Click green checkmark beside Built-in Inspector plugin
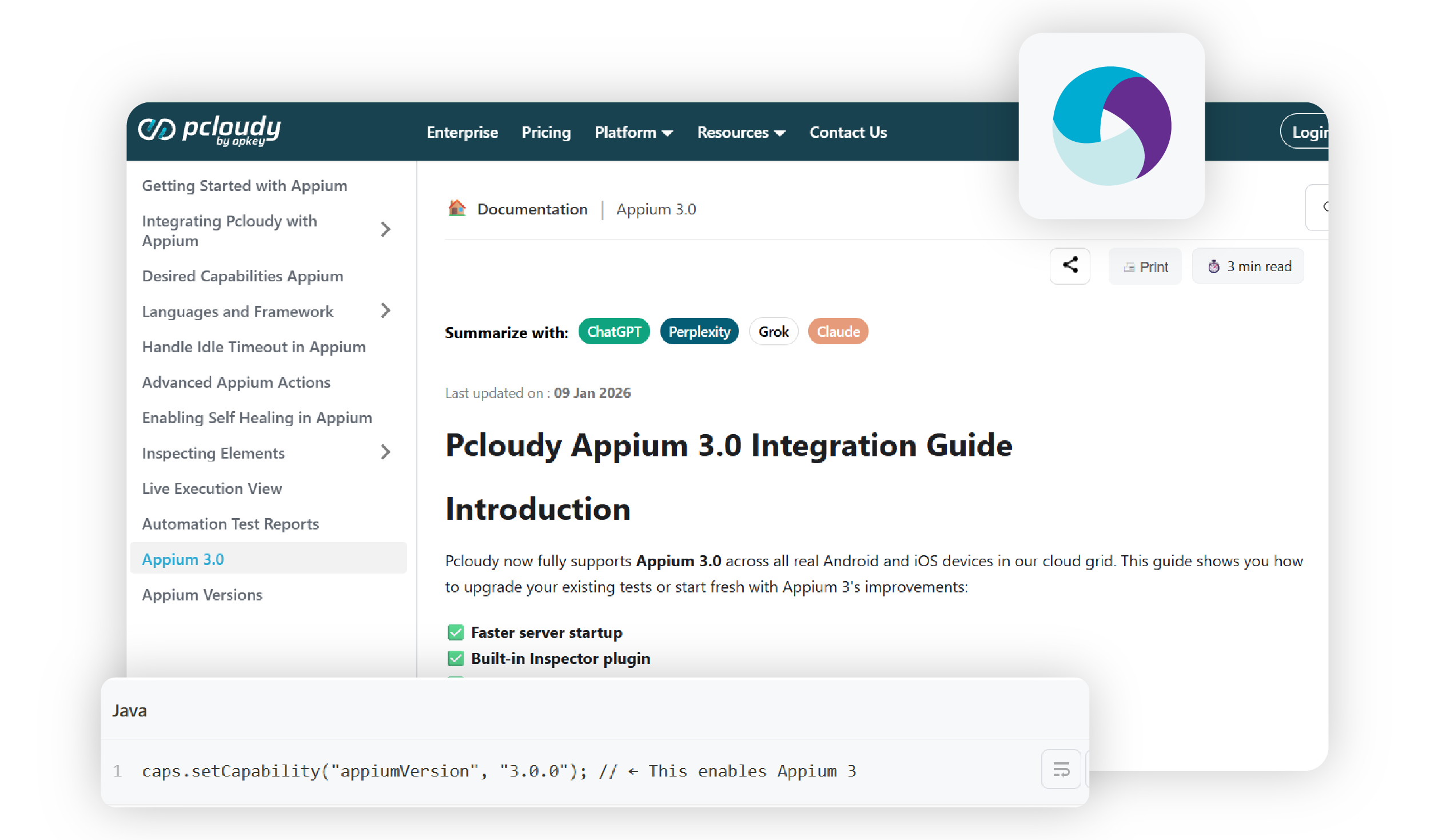Screen dimensions: 1430x840 coord(456,659)
